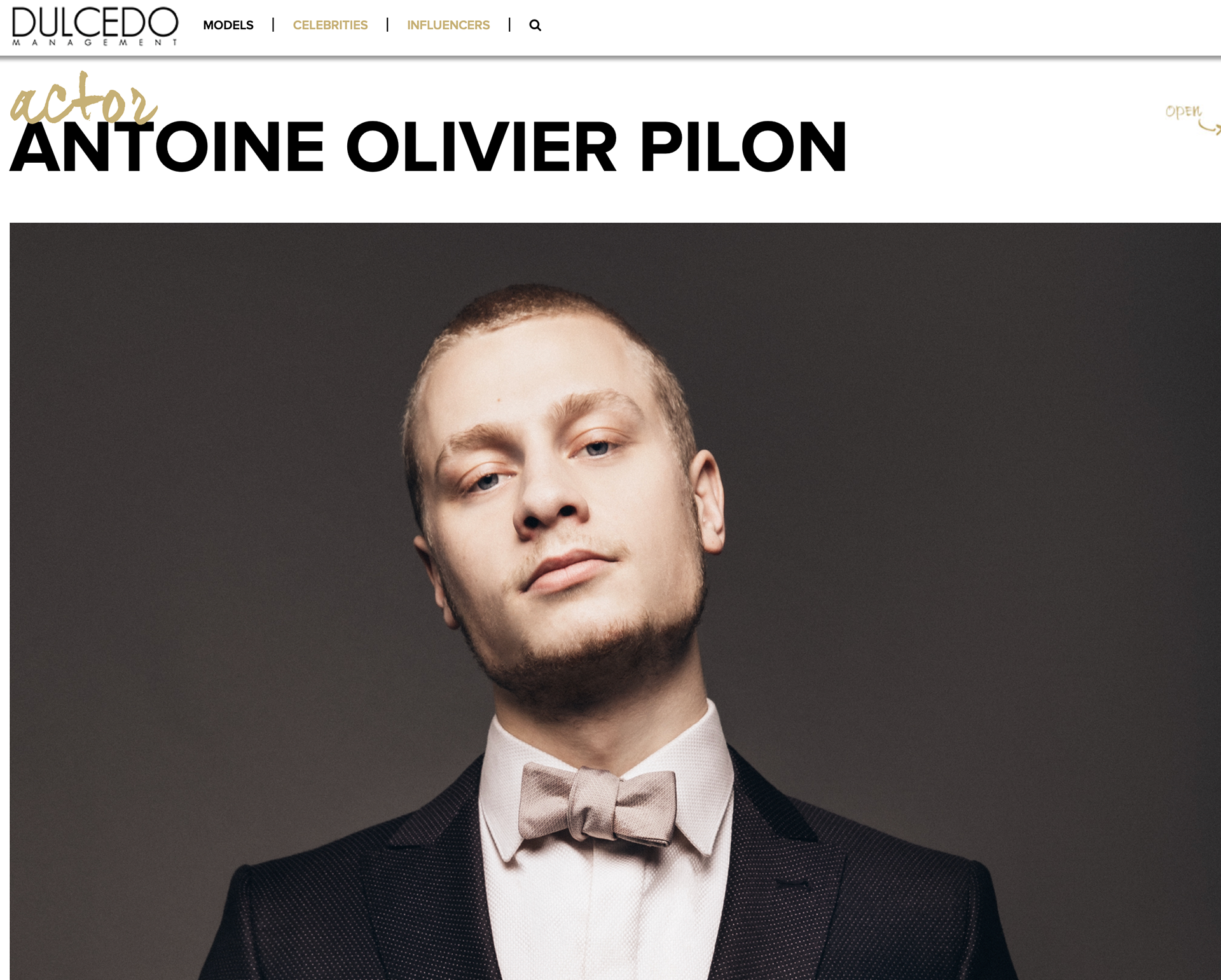This screenshot has height=980, width=1221.
Task: Click the divider before the search icon
Action: (509, 25)
